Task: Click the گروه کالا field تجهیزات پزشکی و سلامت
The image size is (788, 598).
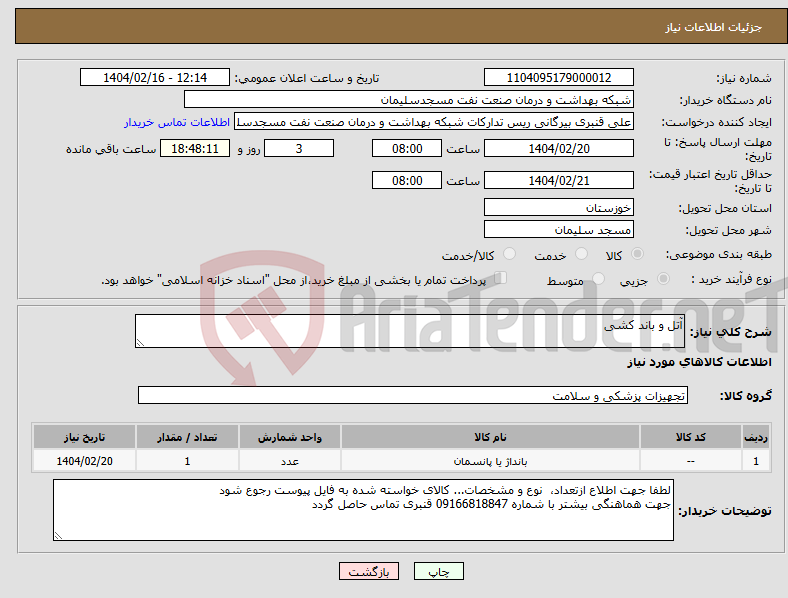Action: [413, 395]
